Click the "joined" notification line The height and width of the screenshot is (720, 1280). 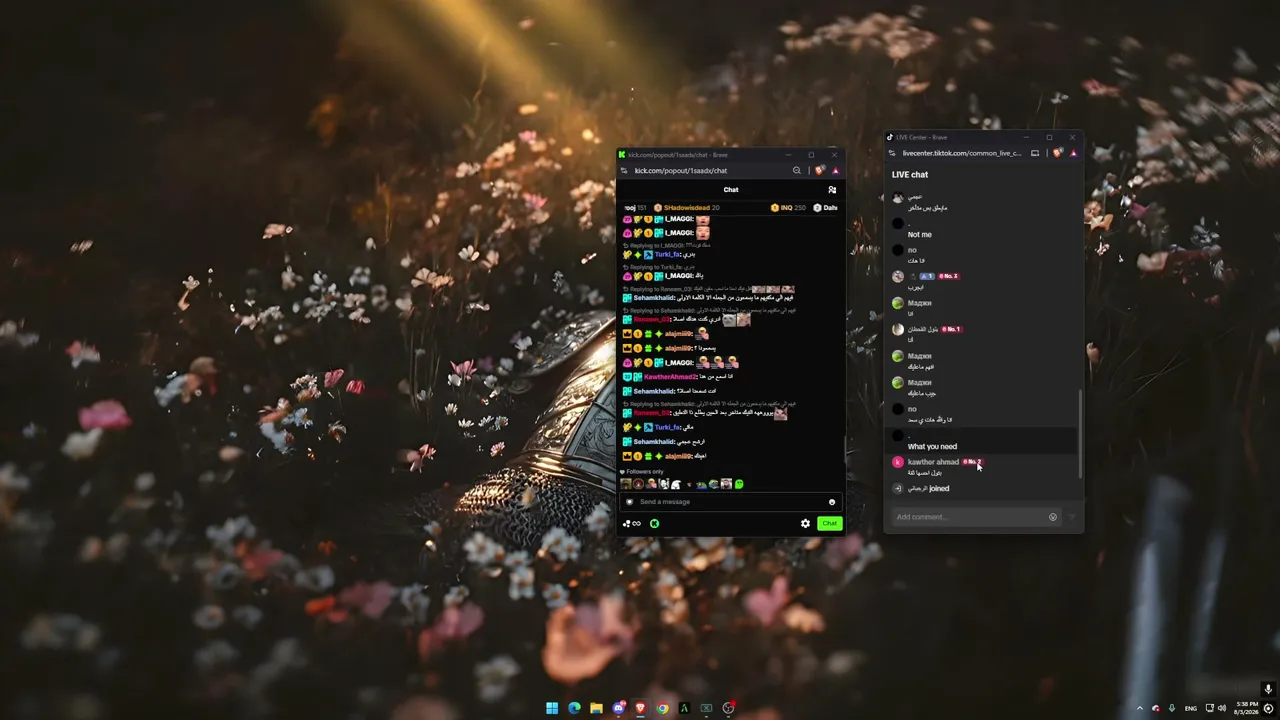point(928,489)
